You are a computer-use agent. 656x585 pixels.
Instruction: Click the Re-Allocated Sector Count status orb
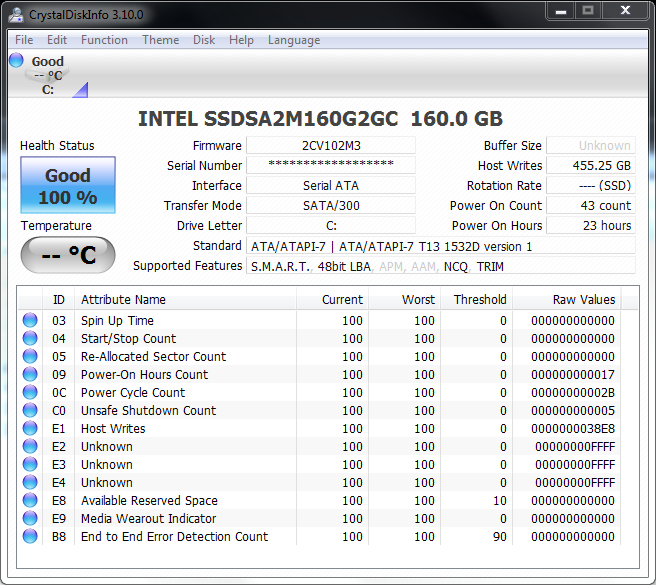(30, 356)
